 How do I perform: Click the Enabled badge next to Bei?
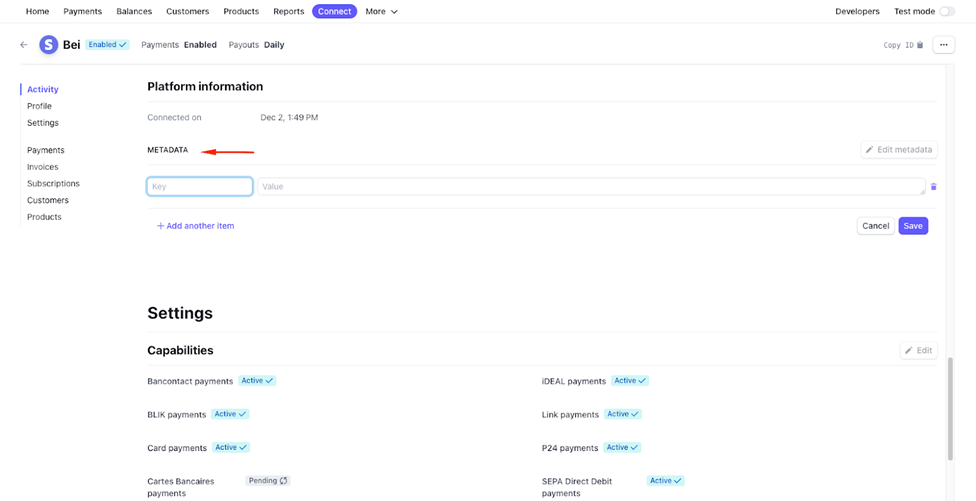point(107,45)
